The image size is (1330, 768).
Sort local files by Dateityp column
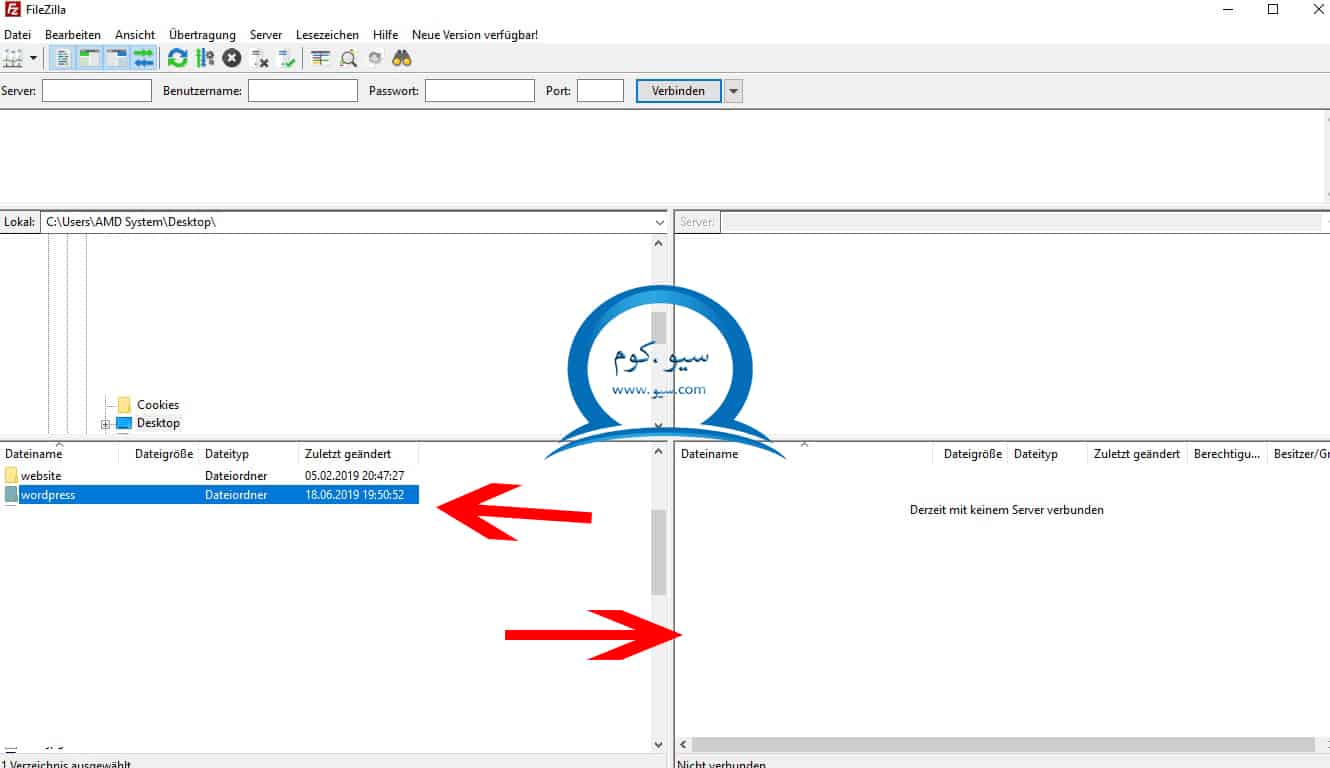tap(249, 454)
